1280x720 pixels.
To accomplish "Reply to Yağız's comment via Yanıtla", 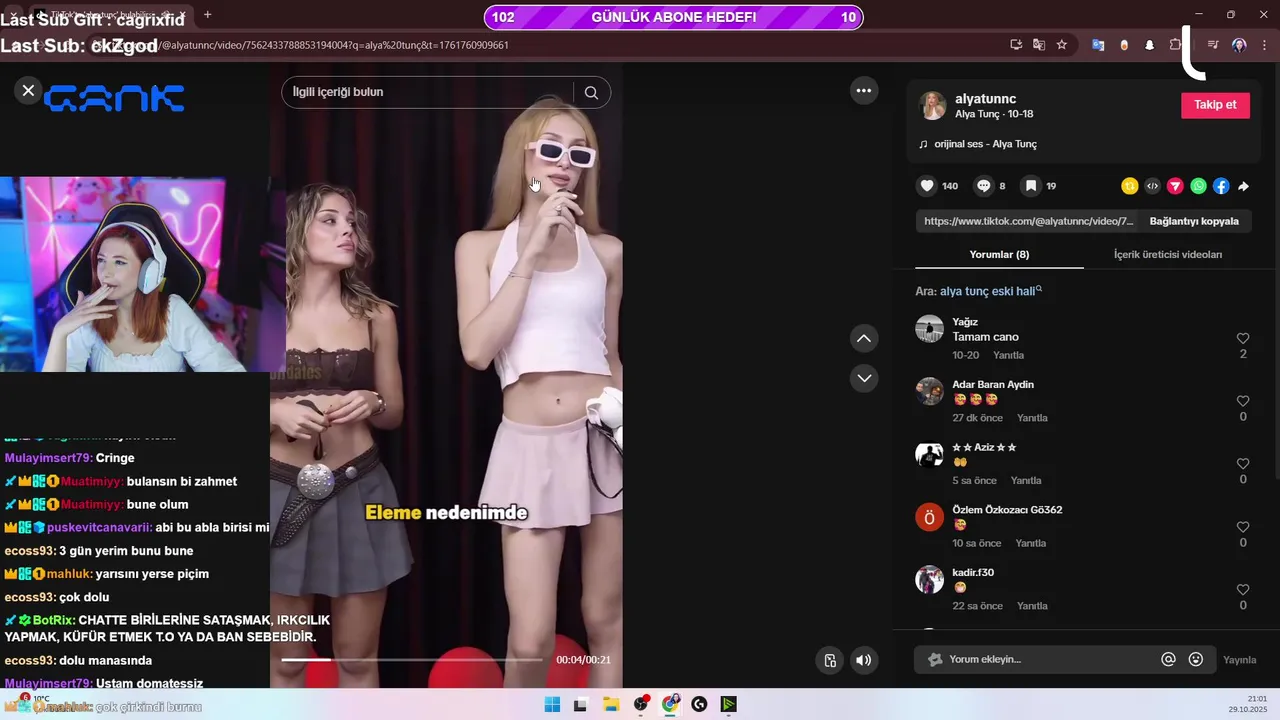I will pyautogui.click(x=1008, y=355).
